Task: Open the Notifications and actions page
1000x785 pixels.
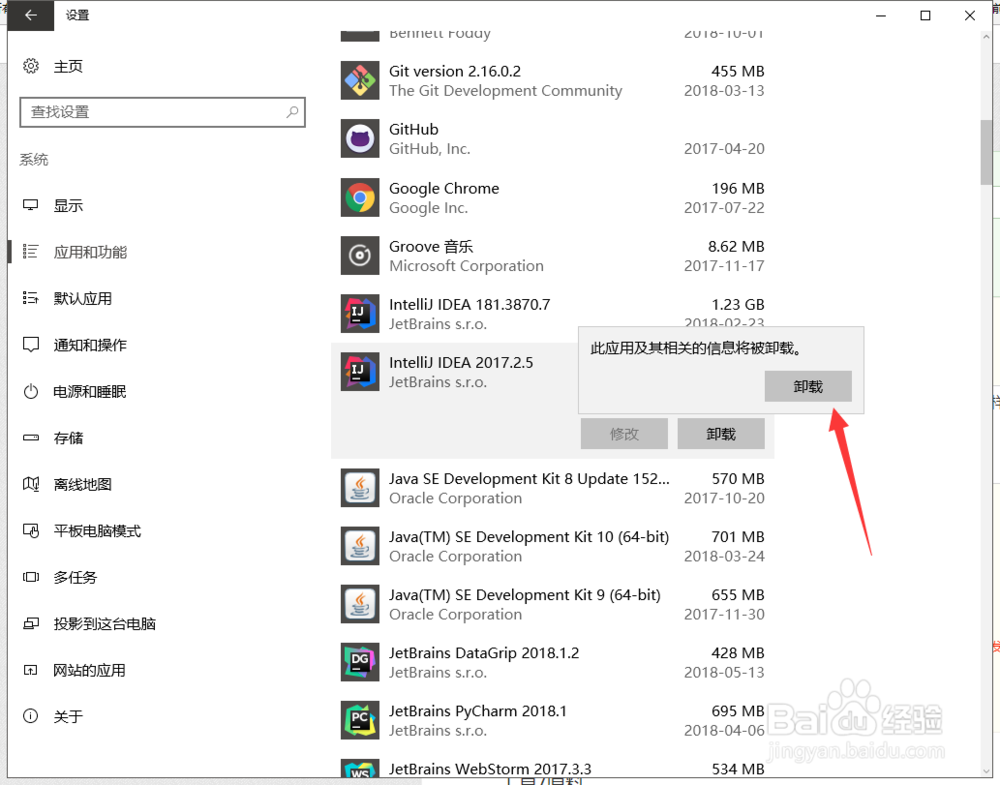Action: pos(90,345)
